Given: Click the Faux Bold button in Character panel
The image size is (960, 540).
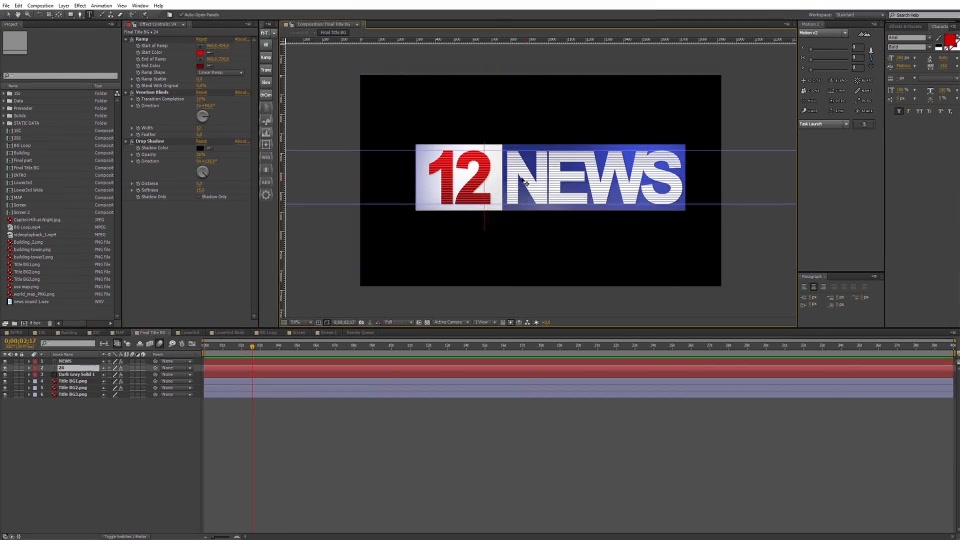Looking at the screenshot, I should [x=899, y=111].
